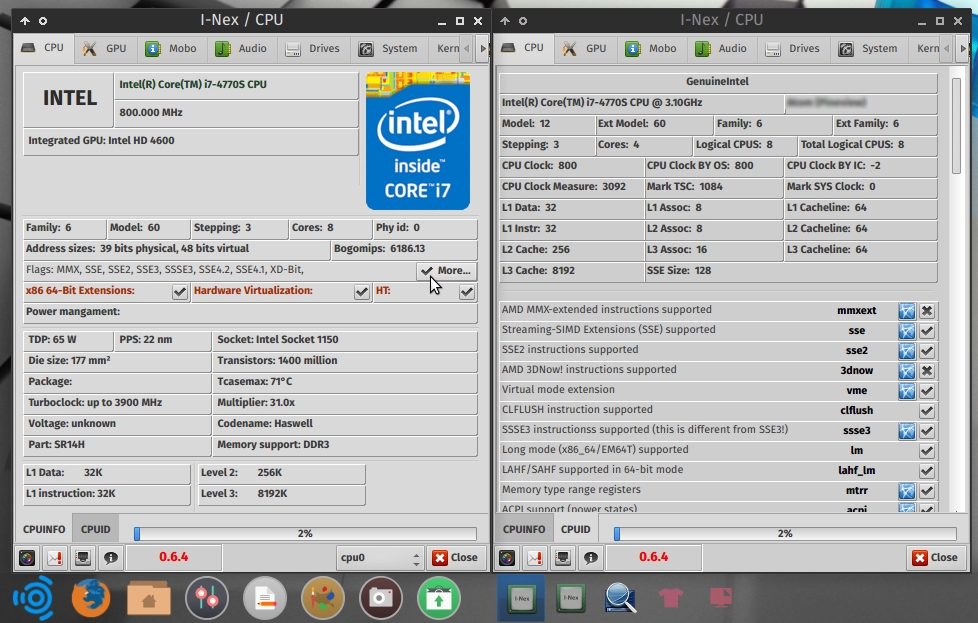Click the Integrated GPU: Intel HD 4600 field
Image resolution: width=978 pixels, height=623 pixels.
(191, 142)
